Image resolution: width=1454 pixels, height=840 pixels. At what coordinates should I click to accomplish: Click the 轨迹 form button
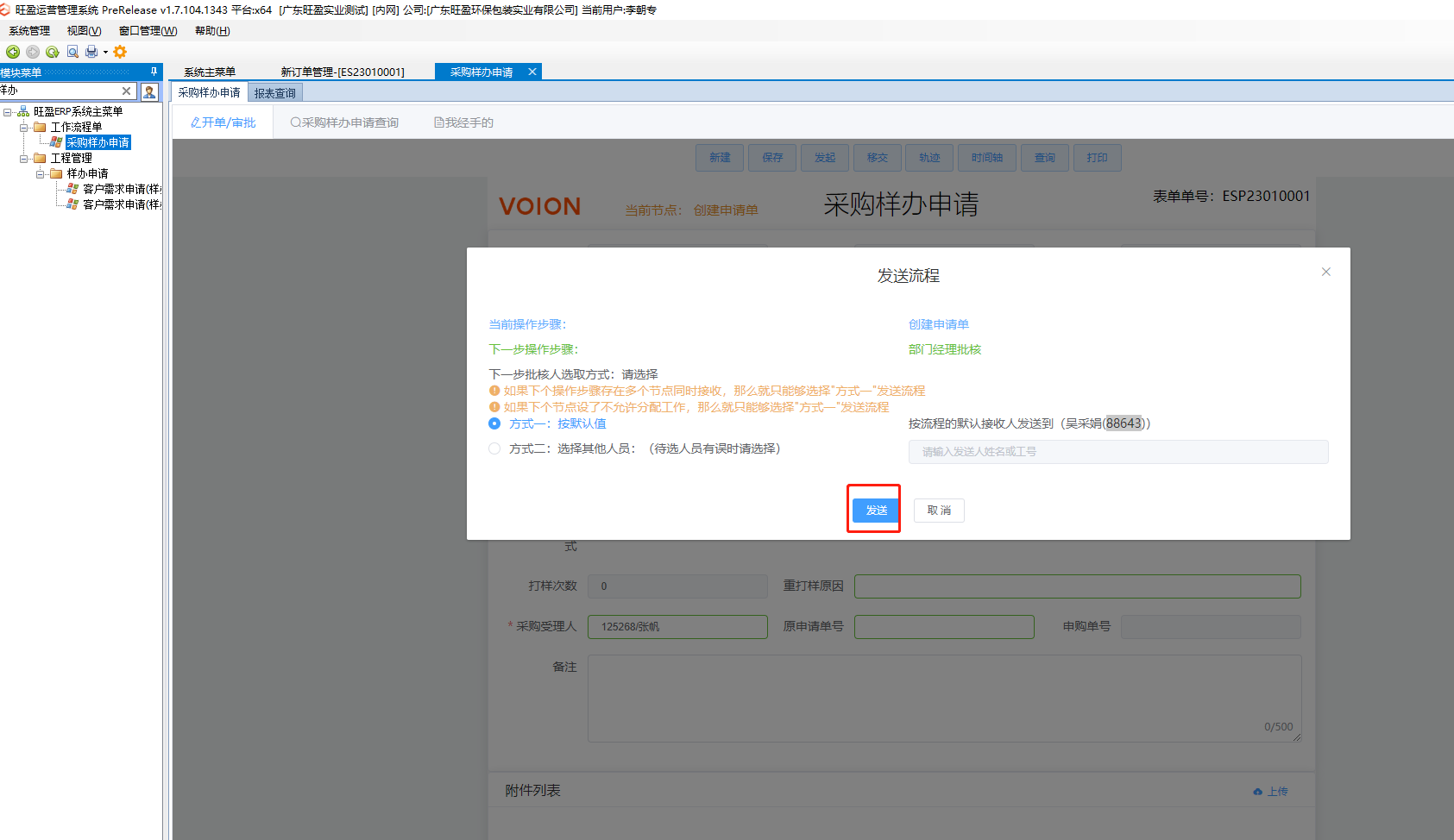(929, 158)
